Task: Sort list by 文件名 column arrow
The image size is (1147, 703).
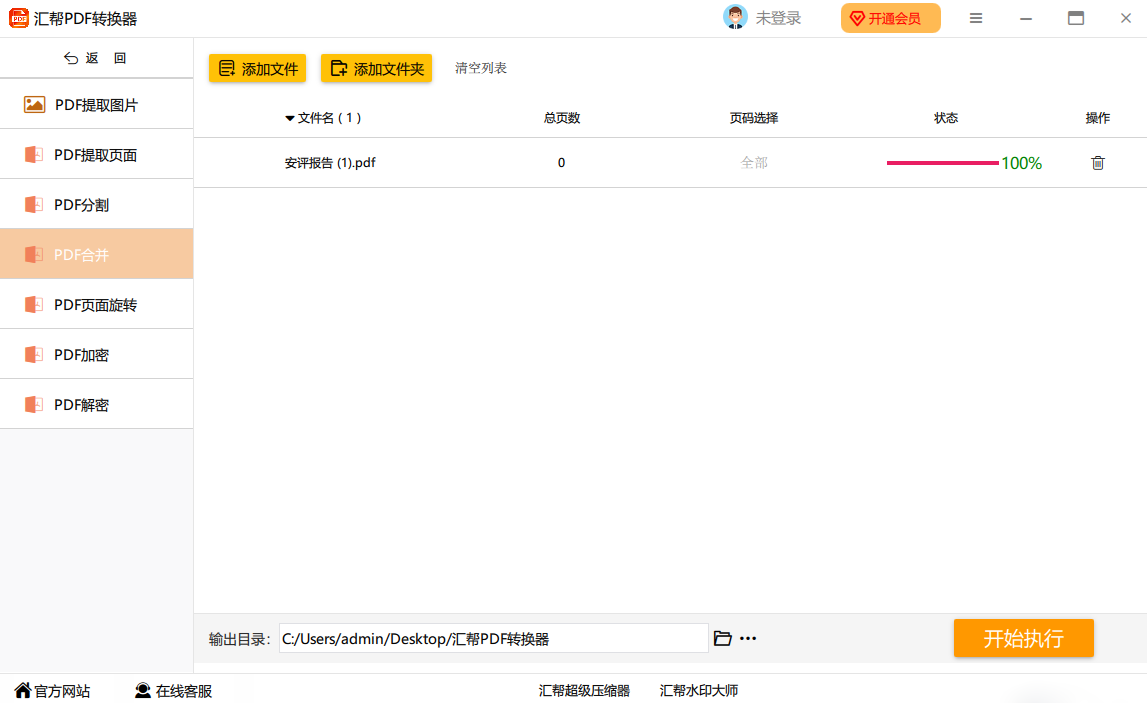Action: pos(290,118)
